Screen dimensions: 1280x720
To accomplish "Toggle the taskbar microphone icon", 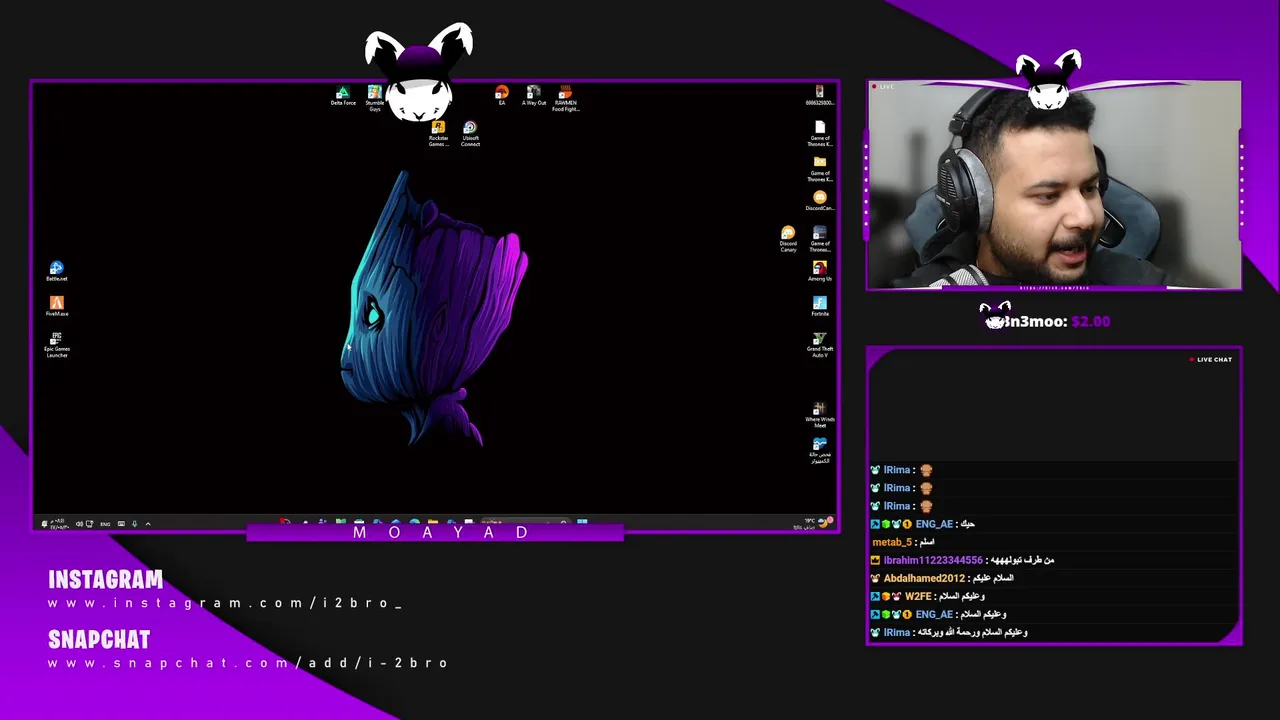I will (134, 523).
